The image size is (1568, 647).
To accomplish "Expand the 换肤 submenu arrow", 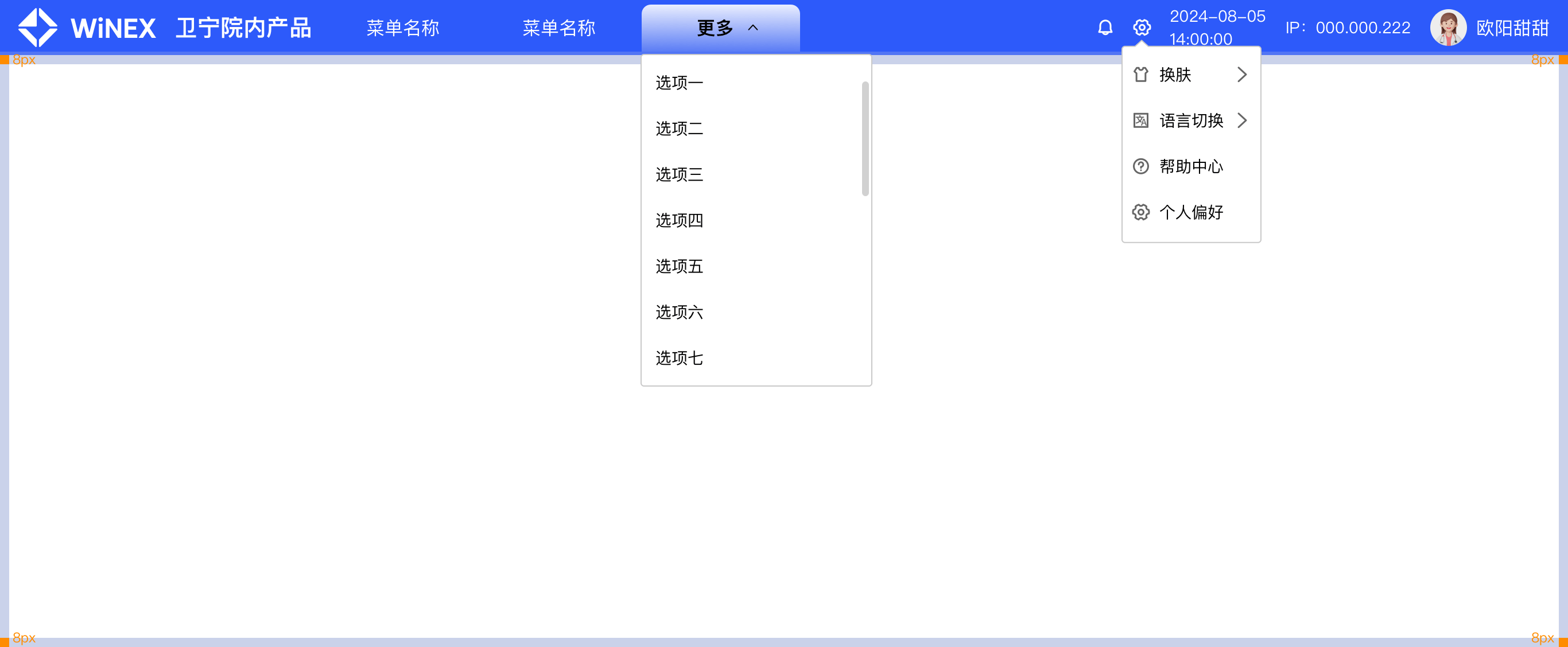I will coord(1242,74).
